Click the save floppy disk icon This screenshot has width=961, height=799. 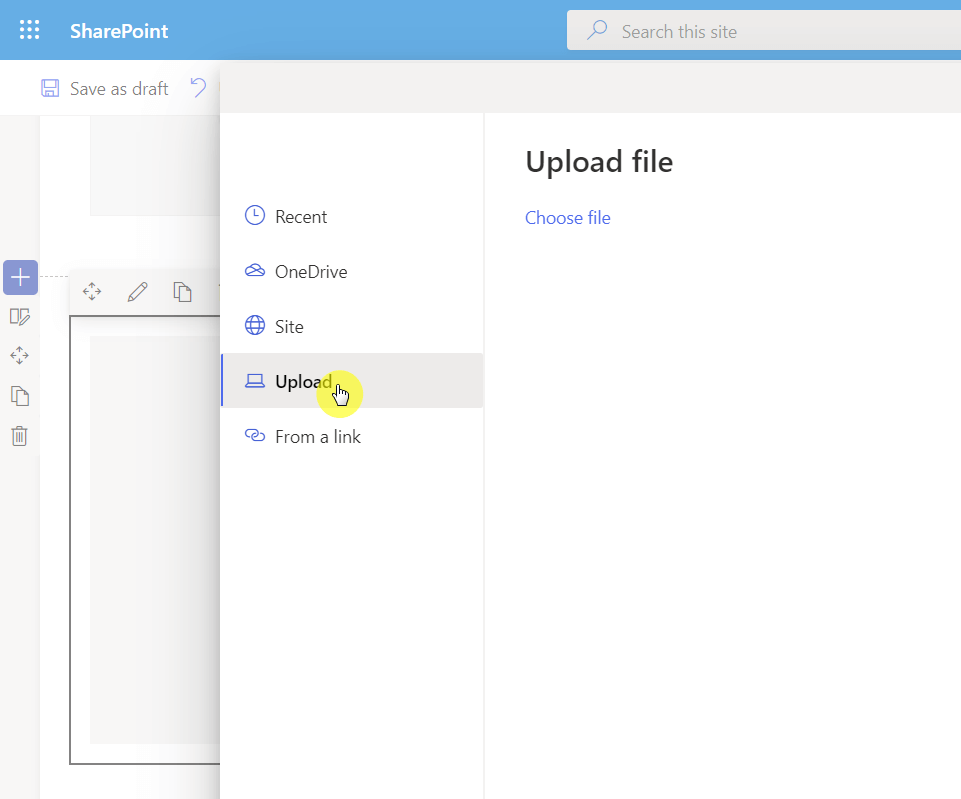(50, 89)
